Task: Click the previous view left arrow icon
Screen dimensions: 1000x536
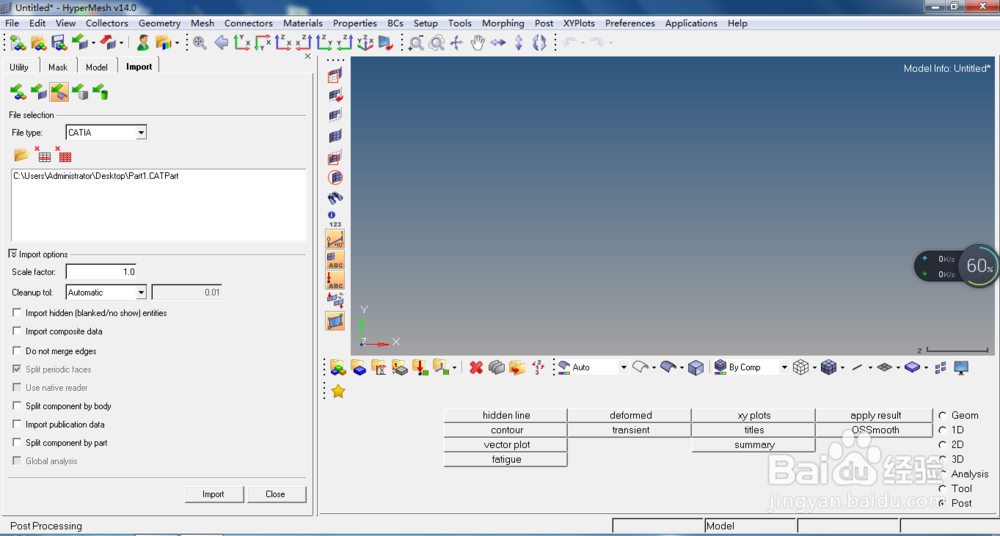Action: click(x=221, y=43)
